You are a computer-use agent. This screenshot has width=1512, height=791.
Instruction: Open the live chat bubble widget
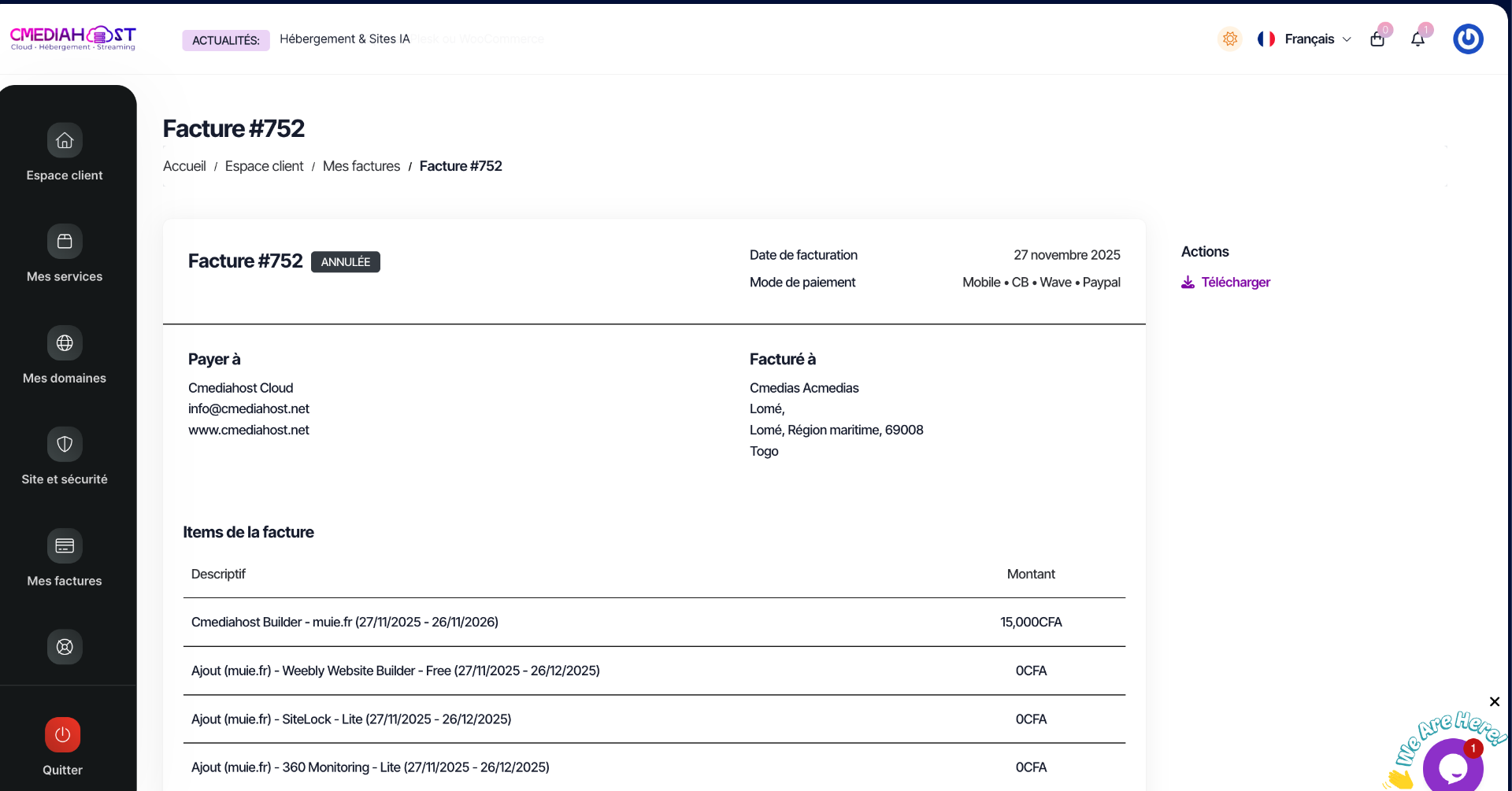point(1453,767)
